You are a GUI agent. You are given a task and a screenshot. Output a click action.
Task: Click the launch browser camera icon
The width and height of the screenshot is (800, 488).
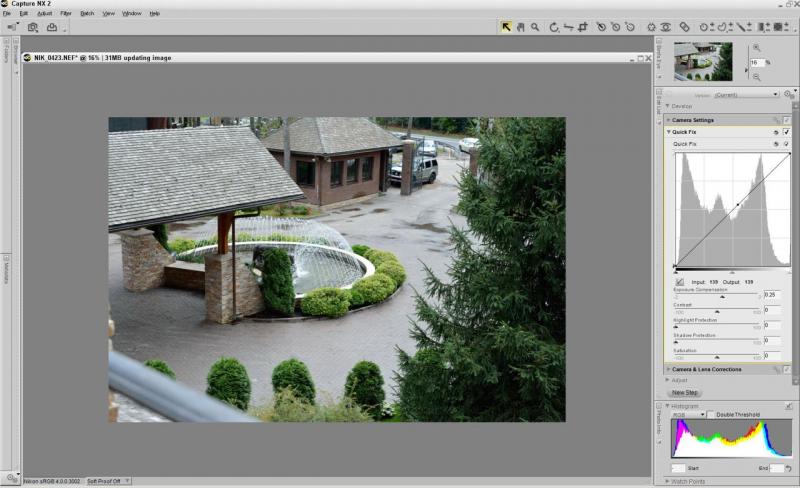(x=33, y=28)
